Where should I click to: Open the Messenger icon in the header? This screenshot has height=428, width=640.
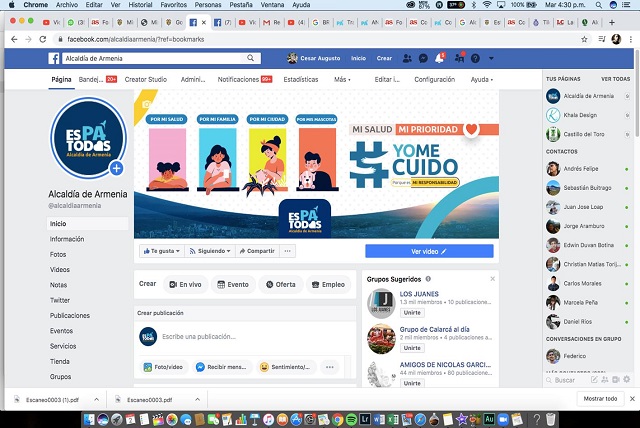click(x=423, y=58)
